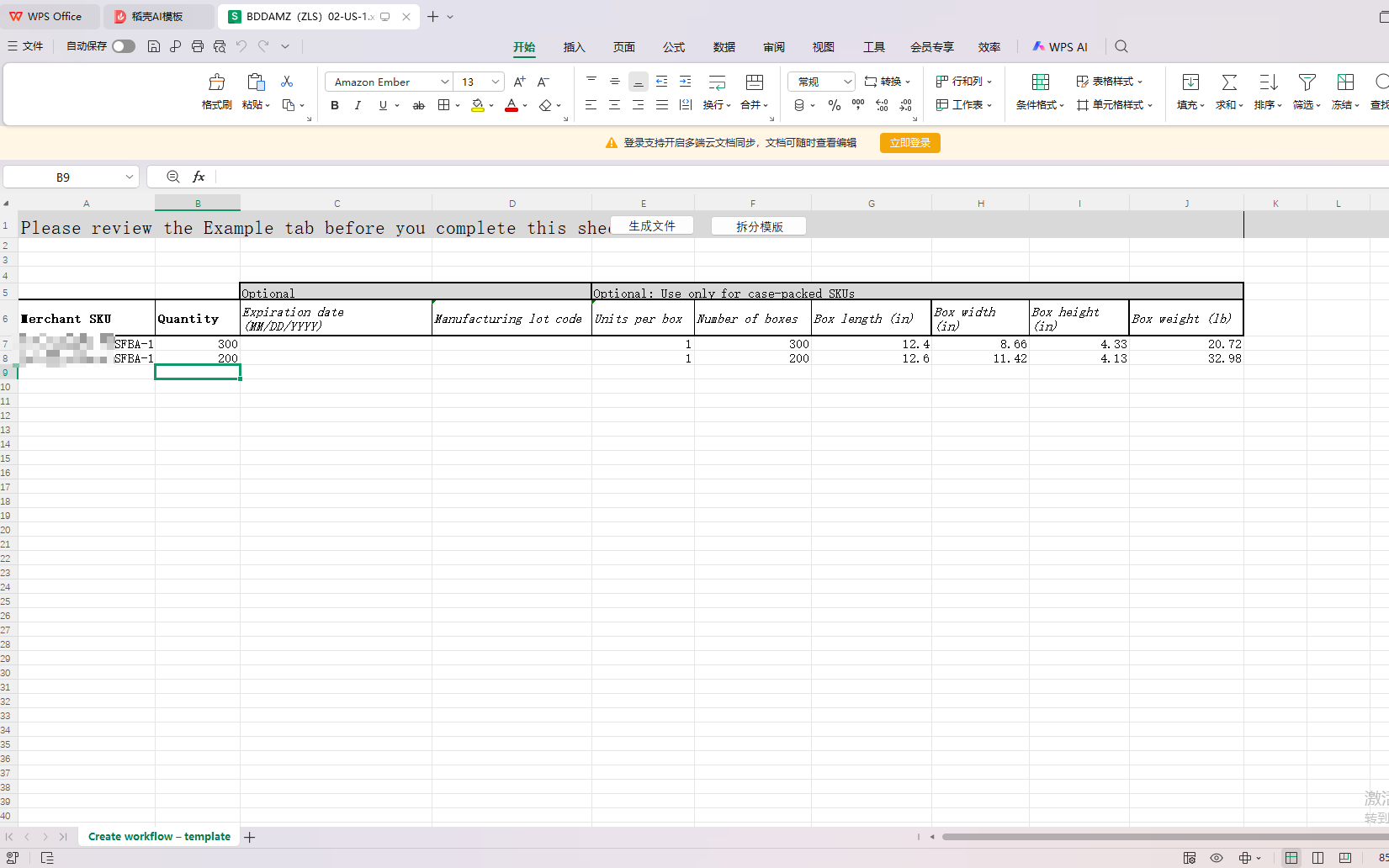Align cell content to top
Image resolution: width=1389 pixels, height=868 pixels.
pyautogui.click(x=591, y=81)
